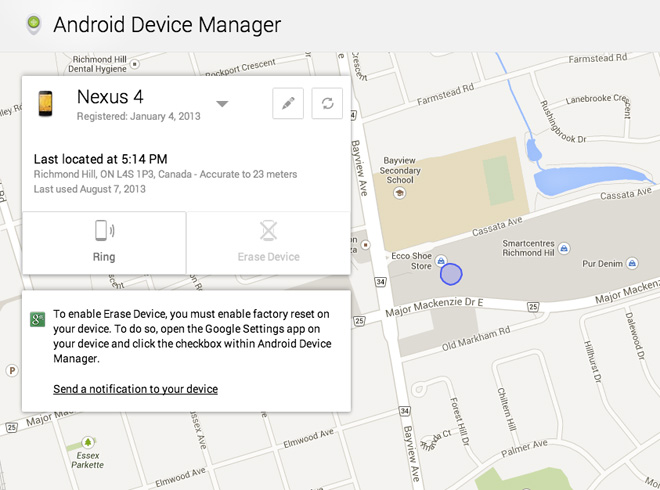Click the Registered: January 4, 2013 text
The height and width of the screenshot is (490, 660).
[138, 116]
